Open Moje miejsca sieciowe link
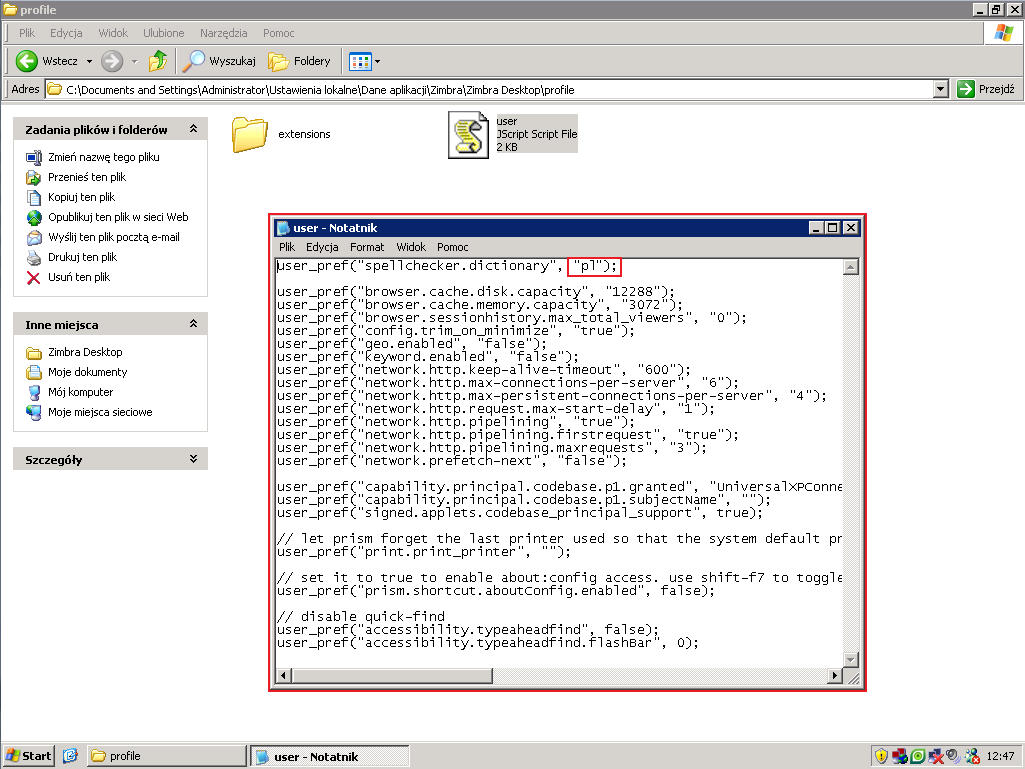Image resolution: width=1025 pixels, height=769 pixels. (100, 412)
